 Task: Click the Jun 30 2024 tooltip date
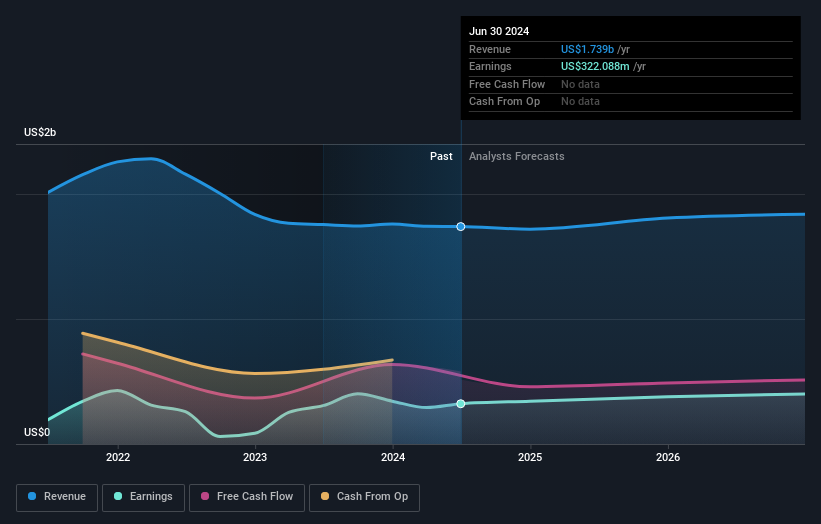pos(499,31)
